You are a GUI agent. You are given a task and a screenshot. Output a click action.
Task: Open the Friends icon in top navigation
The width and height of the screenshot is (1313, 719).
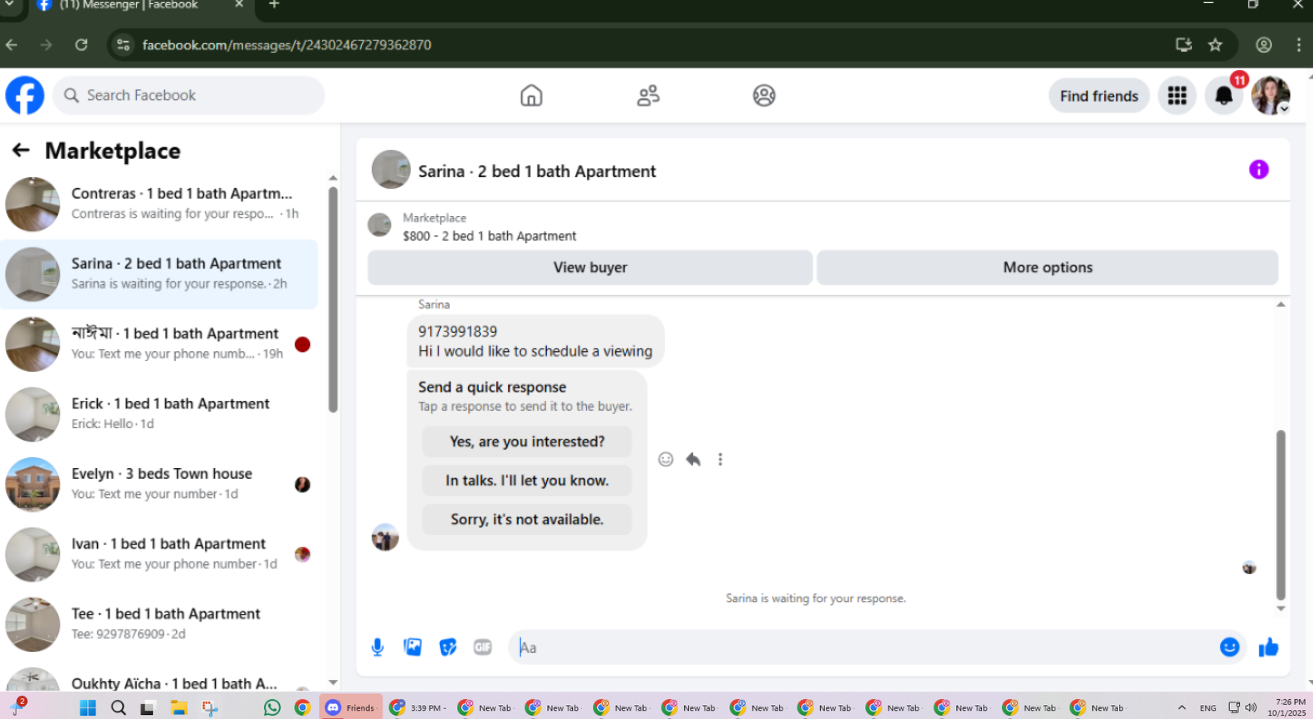pyautogui.click(x=648, y=96)
